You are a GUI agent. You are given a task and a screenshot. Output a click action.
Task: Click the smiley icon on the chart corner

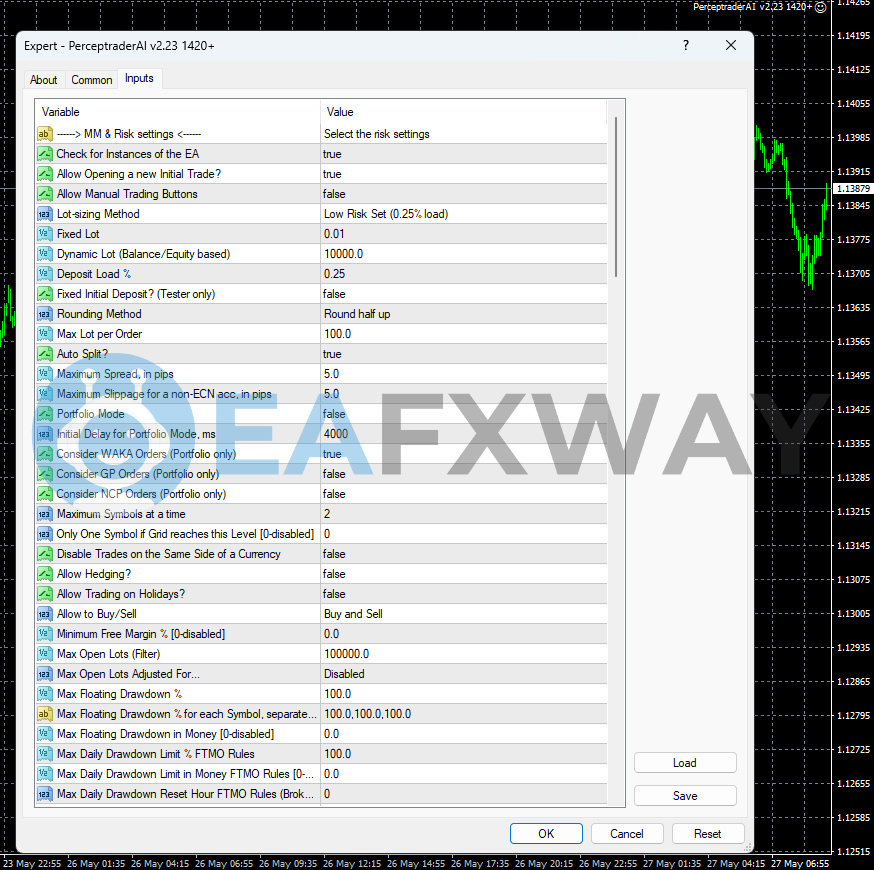pyautogui.click(x=820, y=7)
